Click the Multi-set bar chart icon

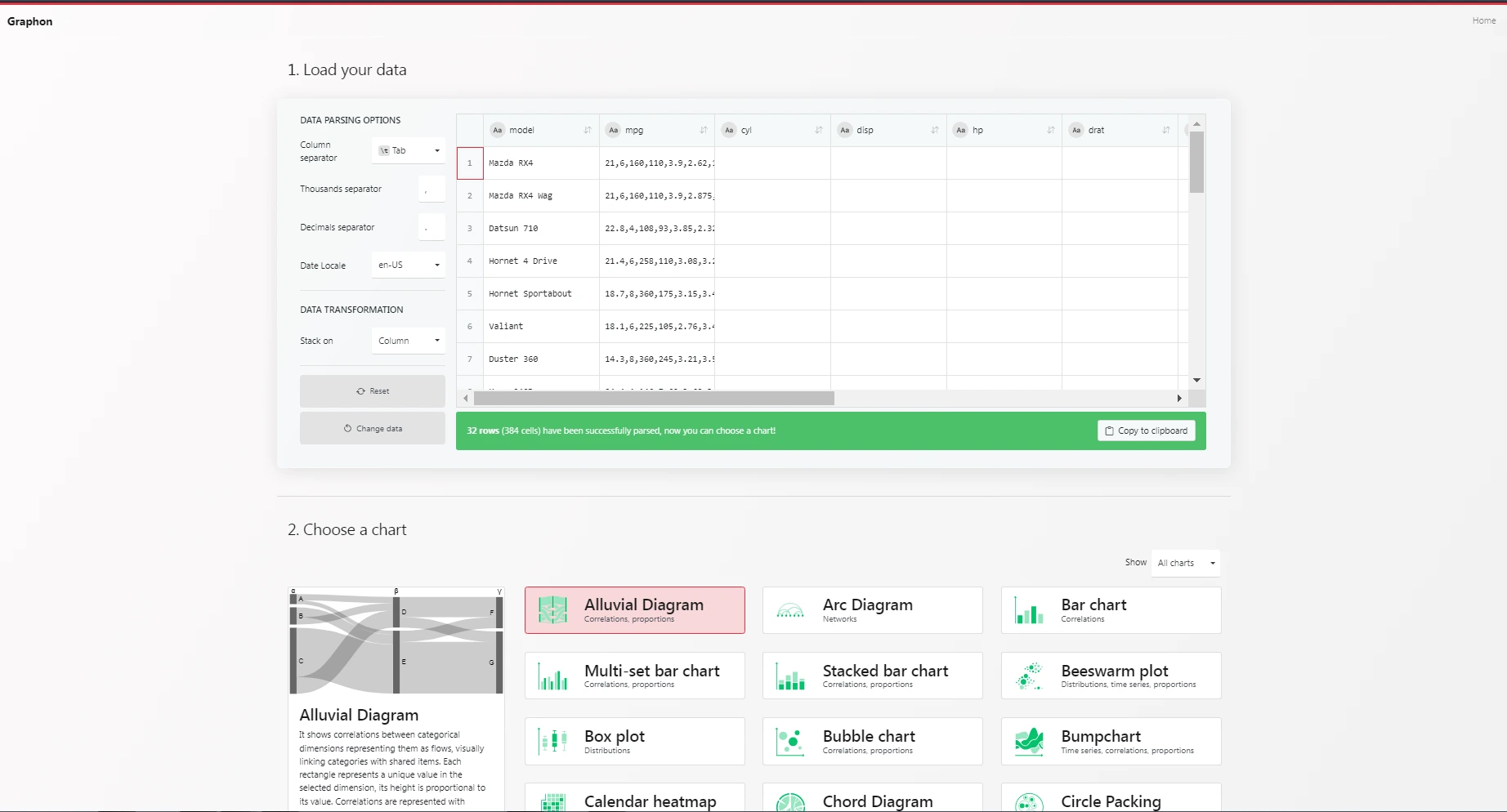[552, 676]
